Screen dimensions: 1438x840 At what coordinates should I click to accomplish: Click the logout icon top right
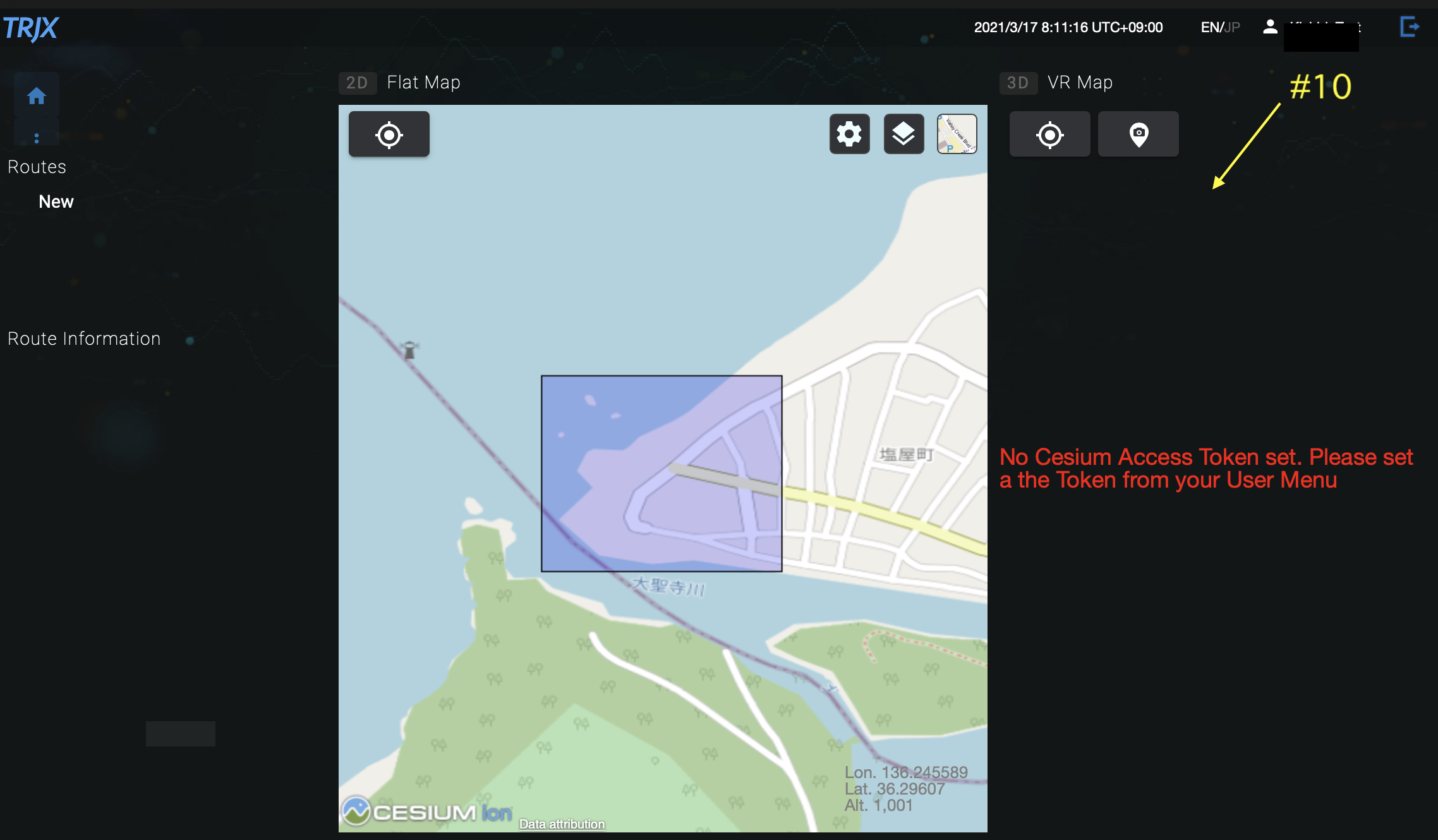point(1410,27)
